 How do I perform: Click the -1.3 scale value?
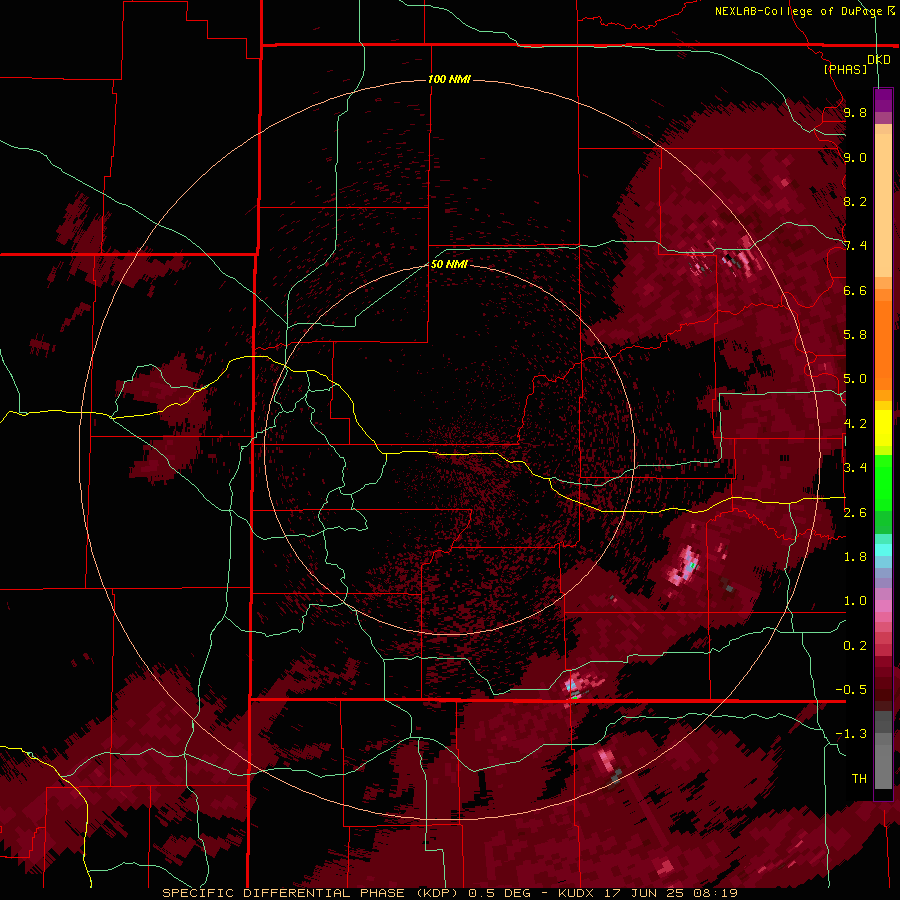(x=851, y=734)
